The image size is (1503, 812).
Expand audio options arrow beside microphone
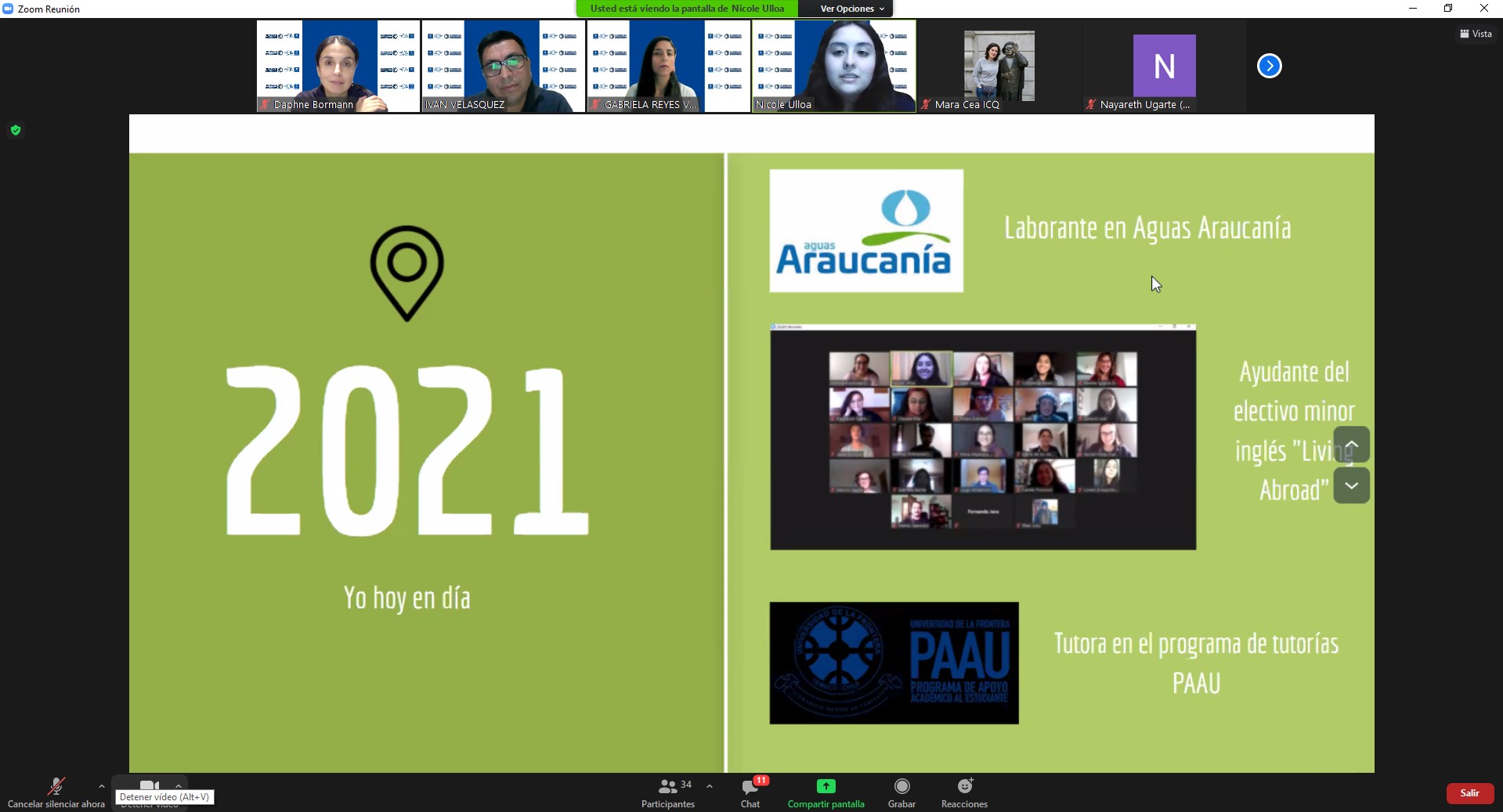(x=102, y=786)
